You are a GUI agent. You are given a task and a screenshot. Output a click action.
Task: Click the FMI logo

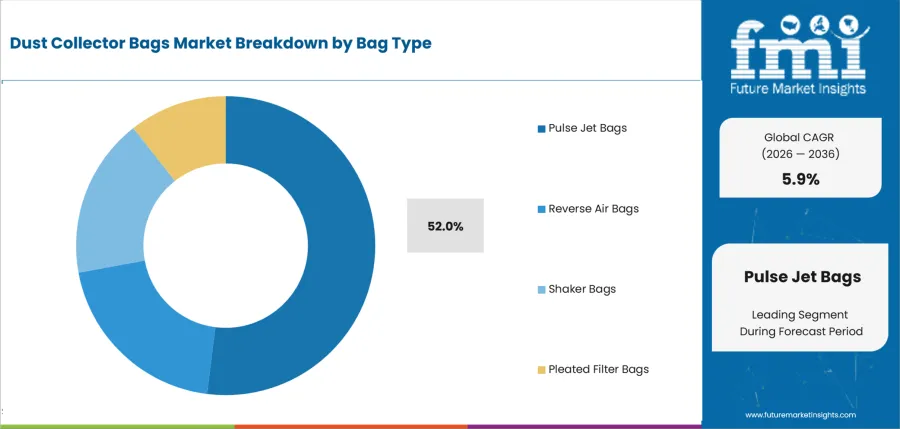tap(800, 55)
